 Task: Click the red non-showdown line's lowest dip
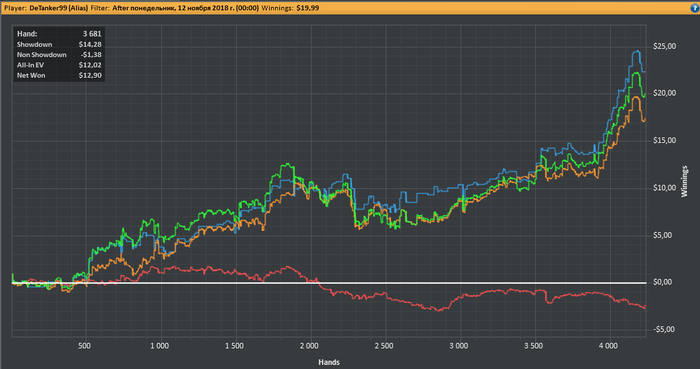coord(439,310)
